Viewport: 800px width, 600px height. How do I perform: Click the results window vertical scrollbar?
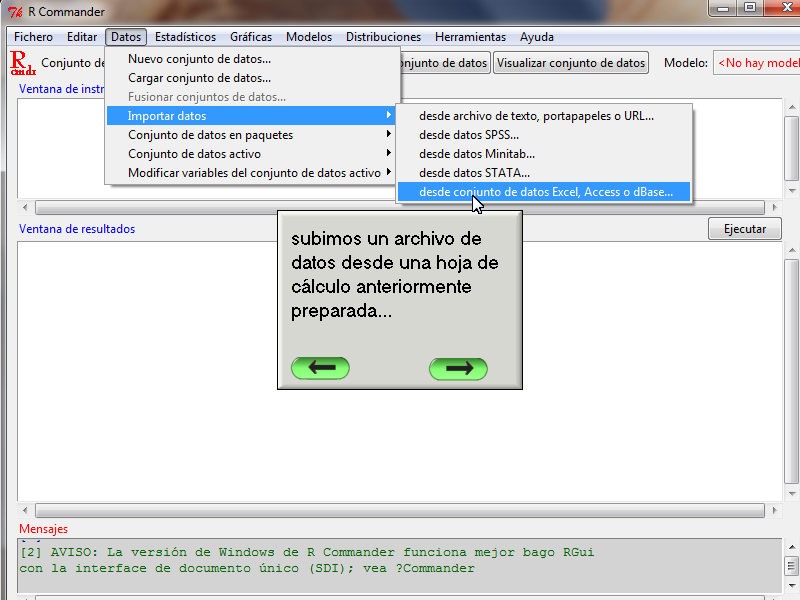point(791,370)
